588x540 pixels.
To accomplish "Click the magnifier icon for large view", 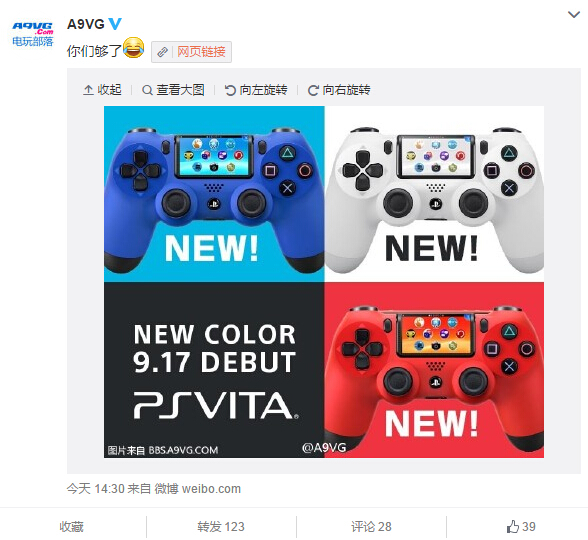I will pos(147,90).
